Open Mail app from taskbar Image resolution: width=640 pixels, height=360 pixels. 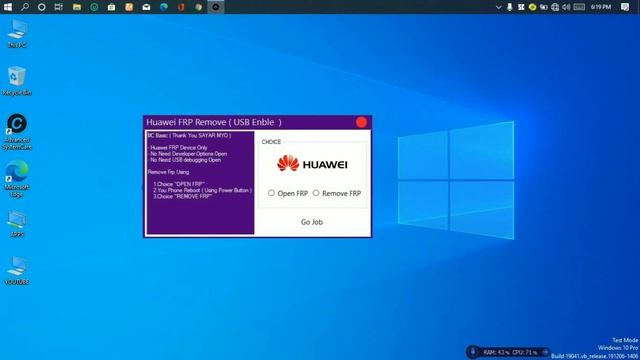tap(146, 7)
